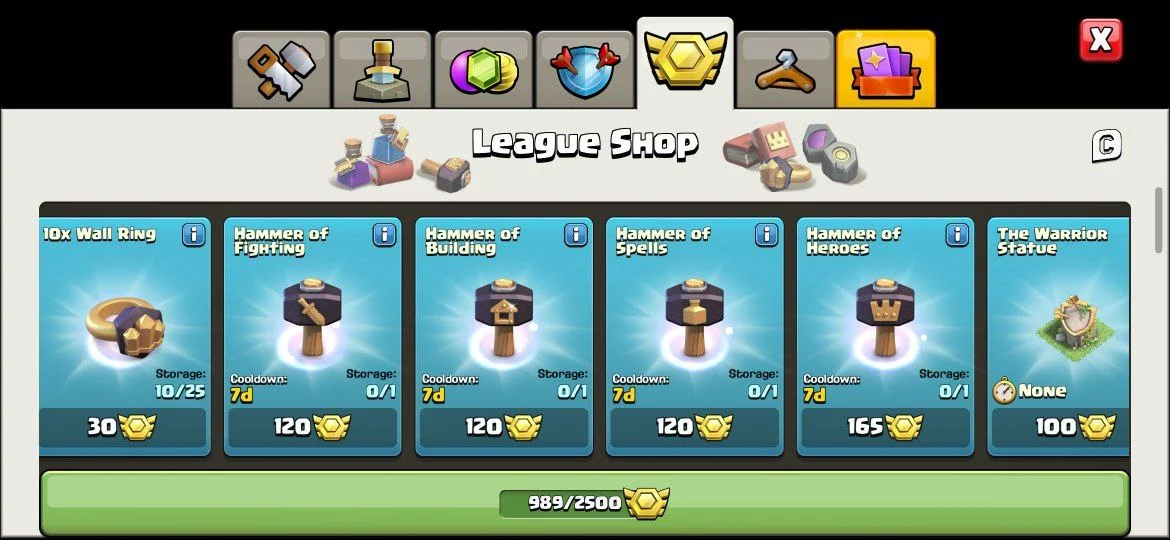Select the Hammer of Building item image
The image size is (1170, 540).
[504, 315]
